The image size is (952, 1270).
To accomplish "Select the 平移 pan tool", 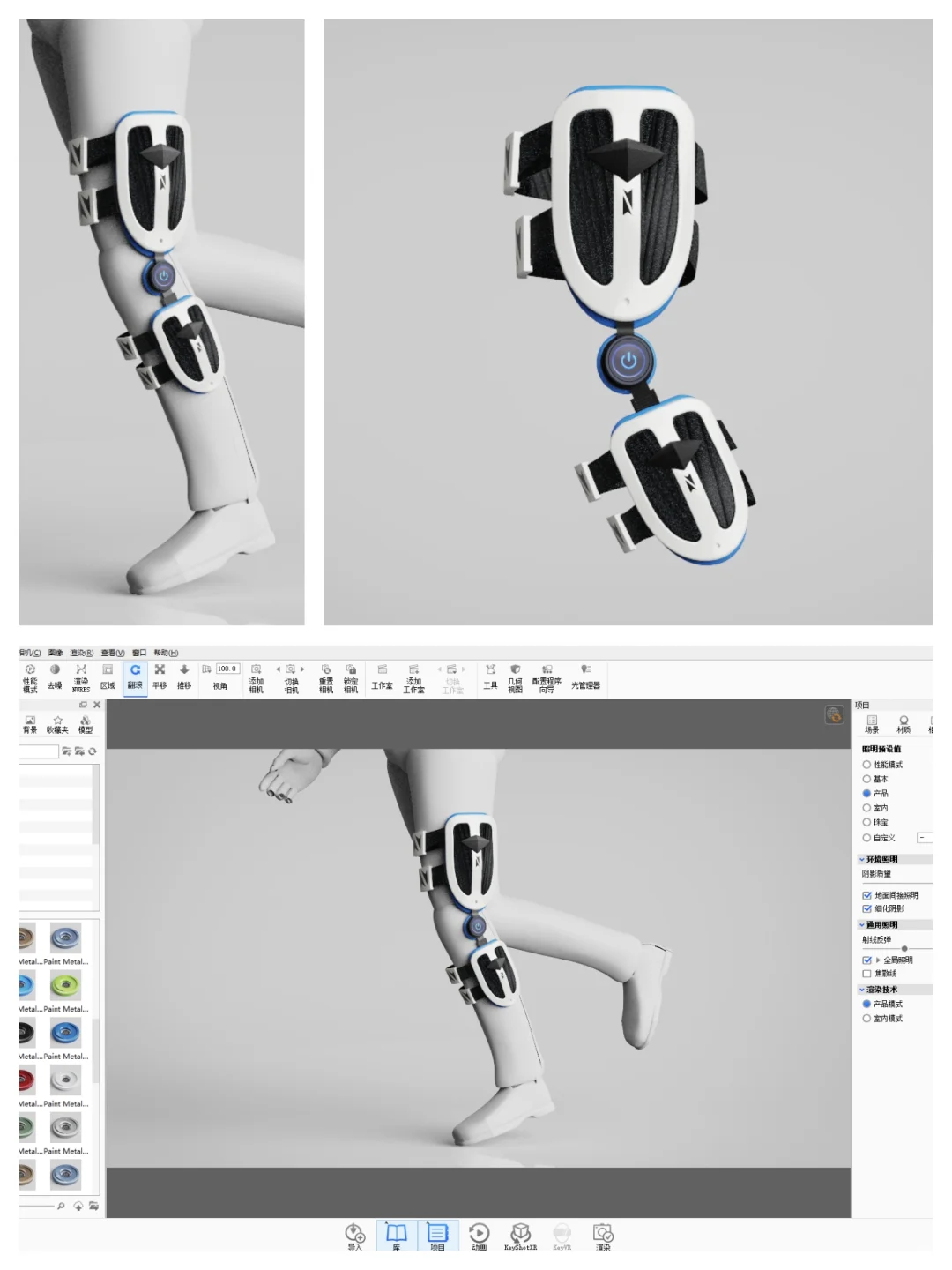I will point(160,677).
